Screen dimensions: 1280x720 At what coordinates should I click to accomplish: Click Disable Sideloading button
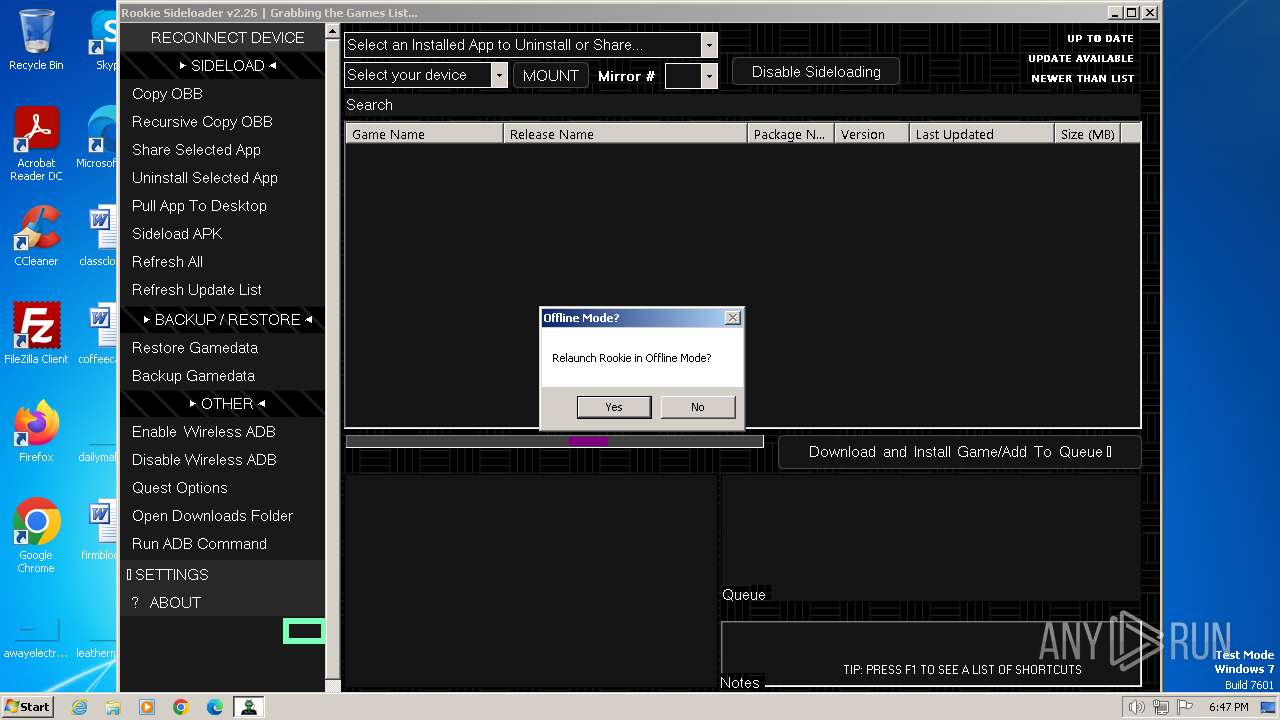(816, 72)
